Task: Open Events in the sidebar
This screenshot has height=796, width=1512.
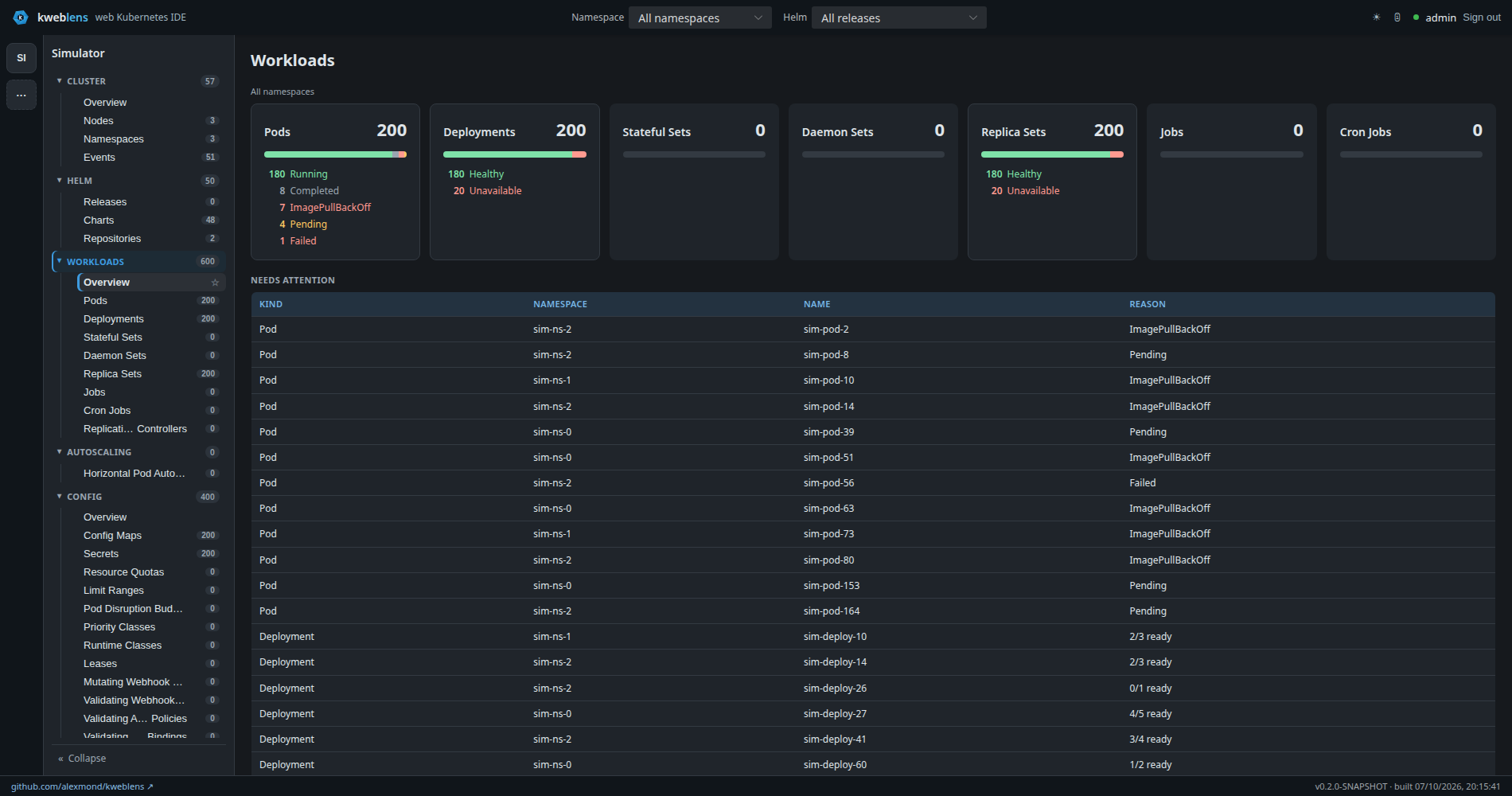Action: (150, 158)
